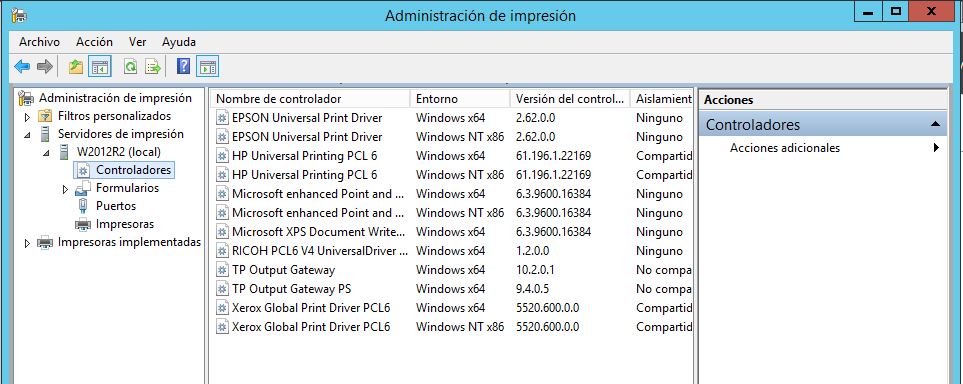Select the RICOH PCL6 V4 UniversalDriver row
Viewport: 963px width, 384px height.
453,251
